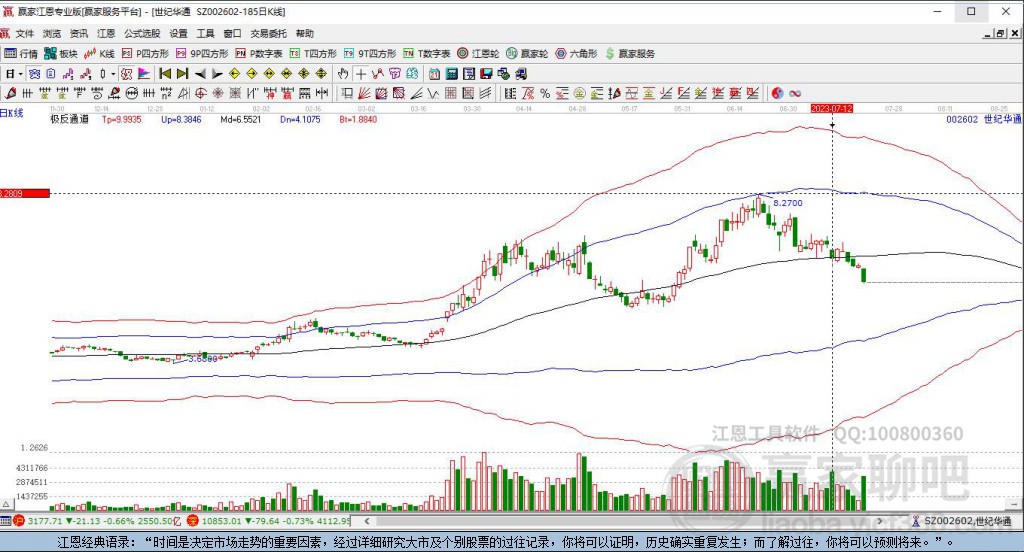Toggle the color histogram chart icon
The width and height of the screenshot is (1024, 552).
(144, 74)
